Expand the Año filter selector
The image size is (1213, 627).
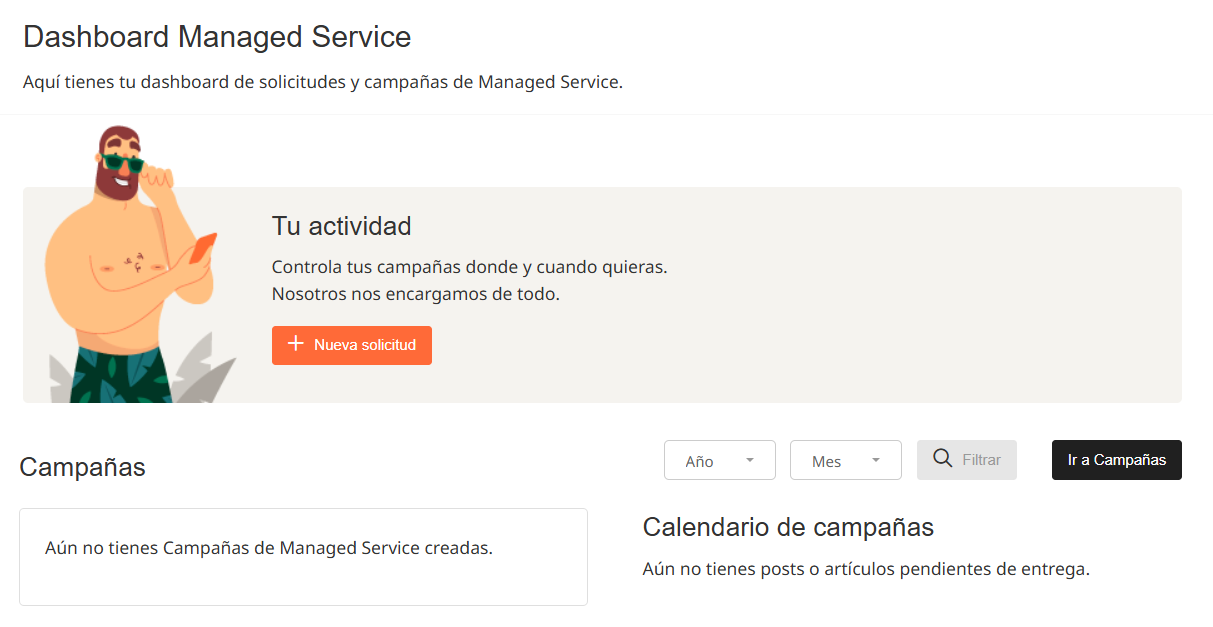tap(720, 460)
